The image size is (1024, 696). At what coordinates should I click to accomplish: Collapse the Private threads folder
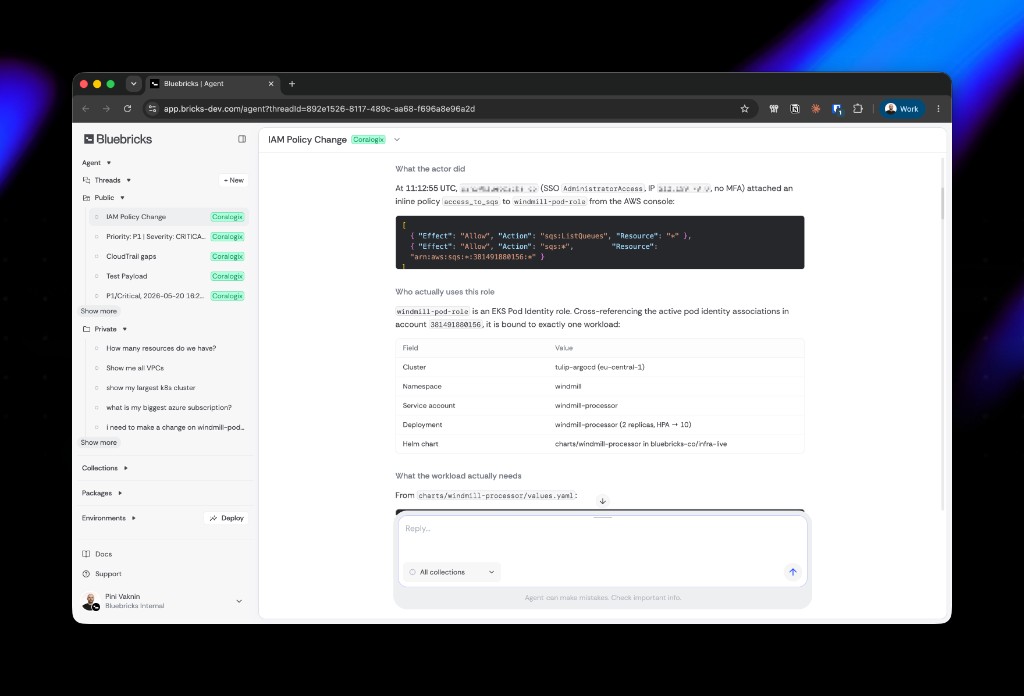coord(125,329)
